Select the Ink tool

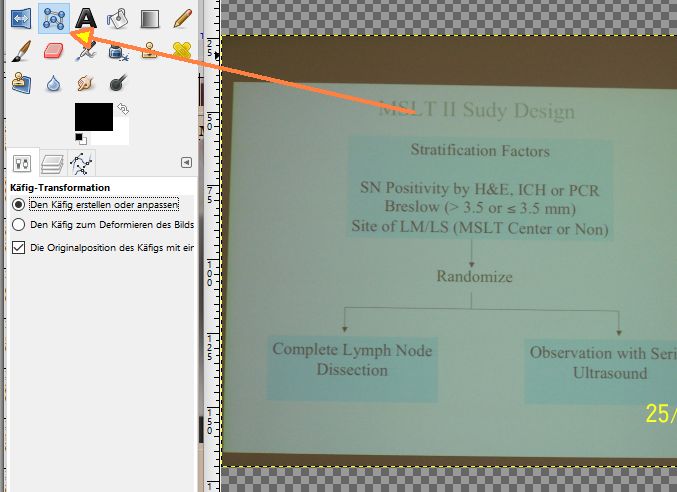pos(118,50)
